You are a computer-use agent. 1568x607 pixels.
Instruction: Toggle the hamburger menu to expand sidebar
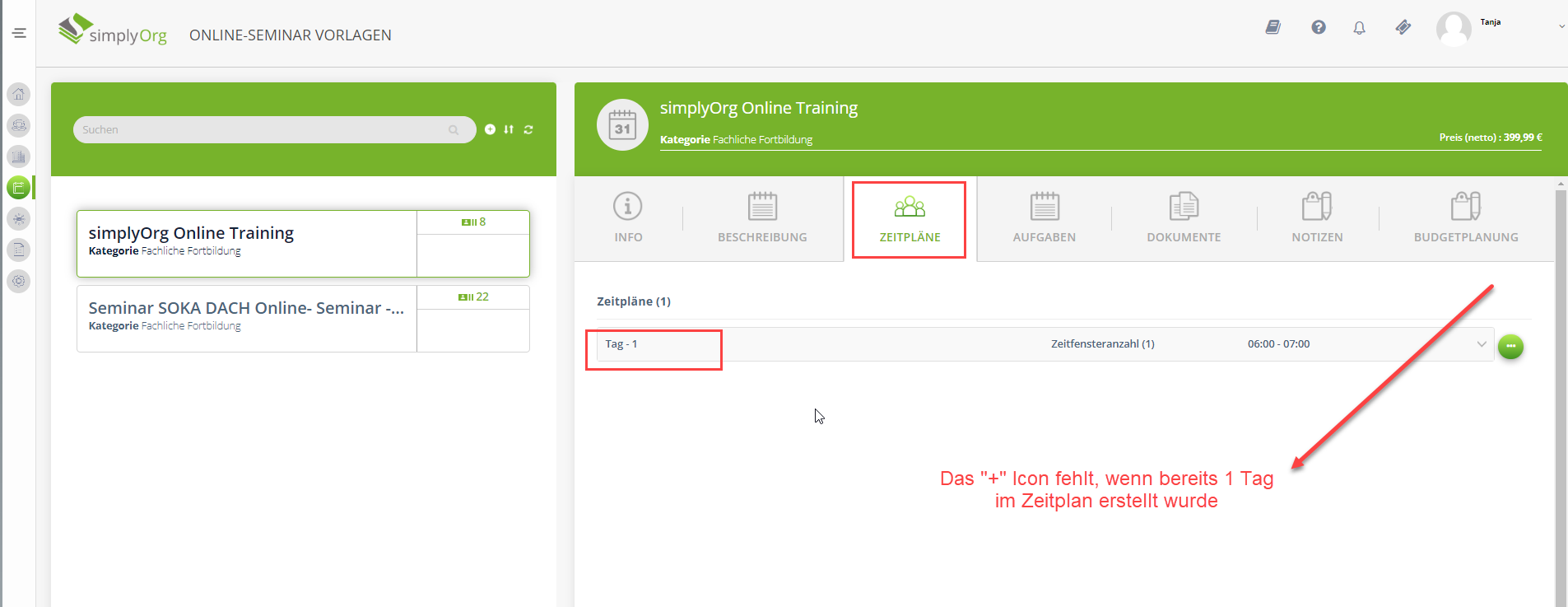click(x=19, y=33)
